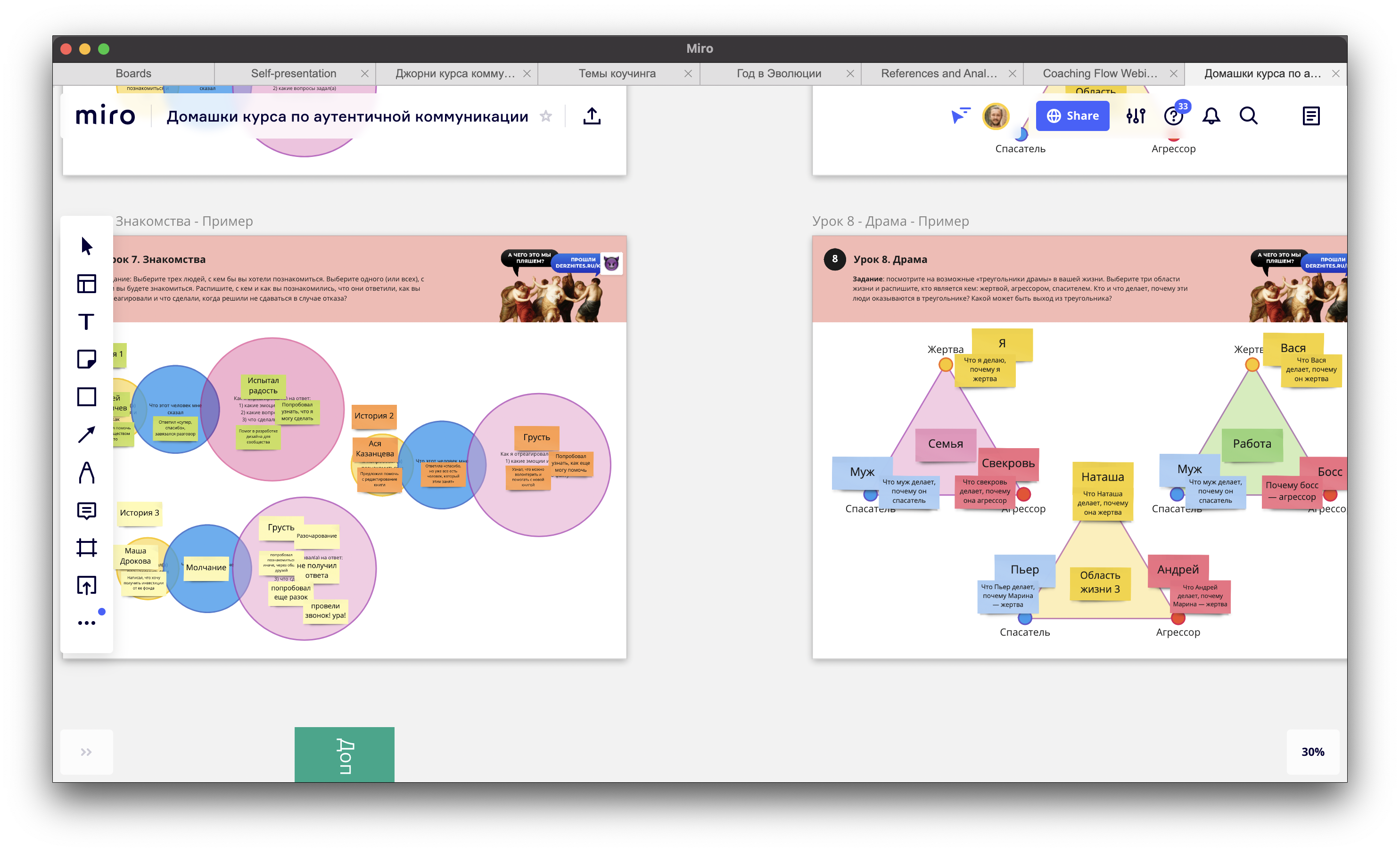Viewport: 1400px width, 852px height.
Task: Open the Templates tool
Action: [86, 283]
